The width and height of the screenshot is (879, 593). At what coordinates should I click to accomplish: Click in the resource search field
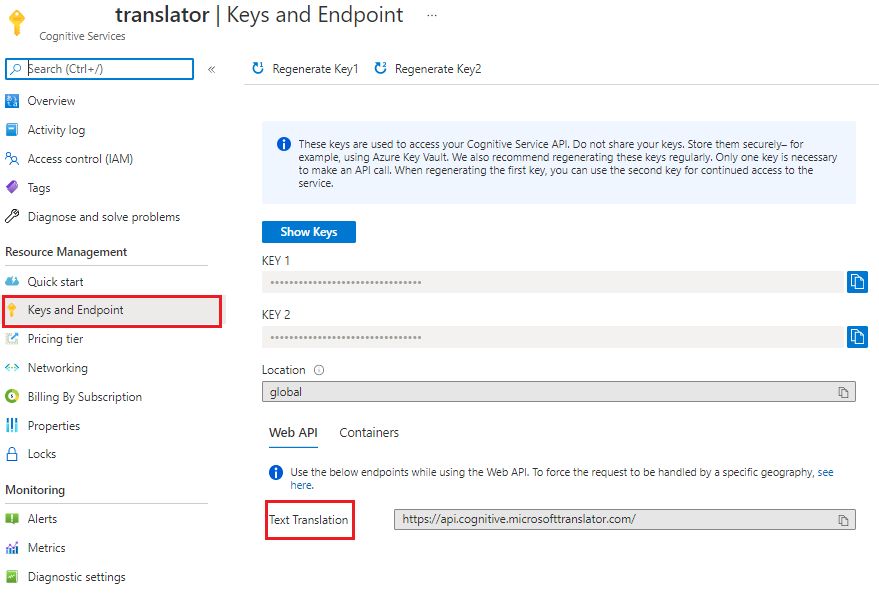[x=100, y=69]
